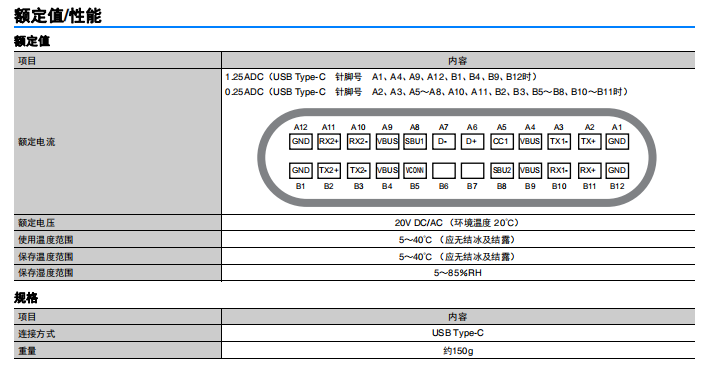
Task: Click the empty pin box above B6
Action: (x=443, y=170)
